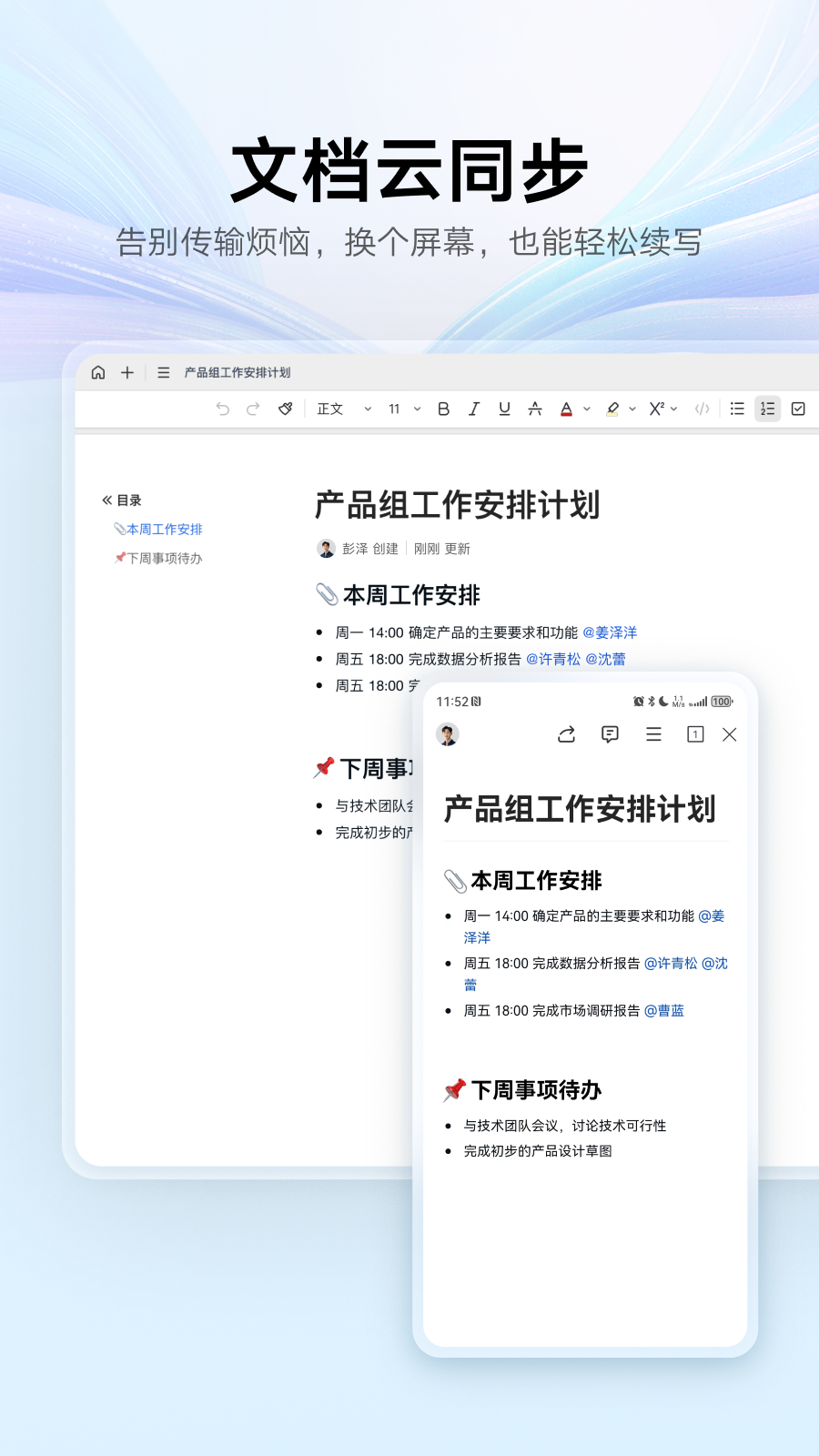The width and height of the screenshot is (819, 1456).
Task: Tap phone document title 产品组工作安排计划
Action: 580,809
